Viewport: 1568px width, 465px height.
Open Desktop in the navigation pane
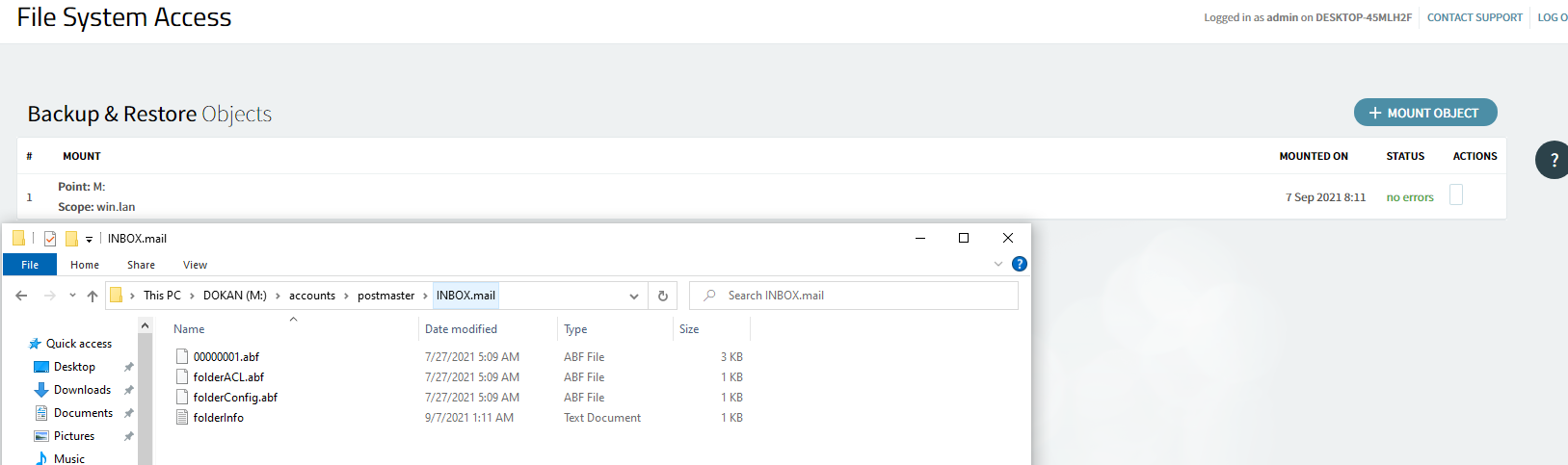[x=74, y=367]
